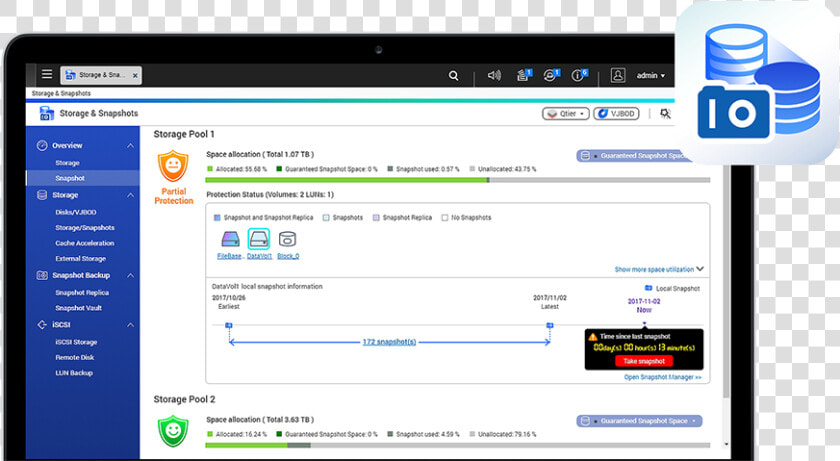Open Storage Pool 2 Guaranteed Snapshot Space dropdown
The height and width of the screenshot is (461, 840).
[x=639, y=421]
